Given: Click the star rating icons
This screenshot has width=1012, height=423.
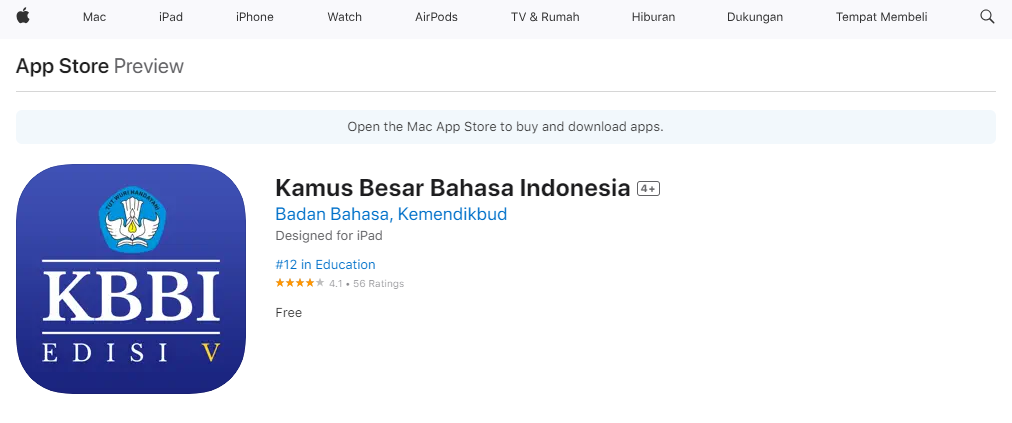Looking at the screenshot, I should tap(299, 283).
